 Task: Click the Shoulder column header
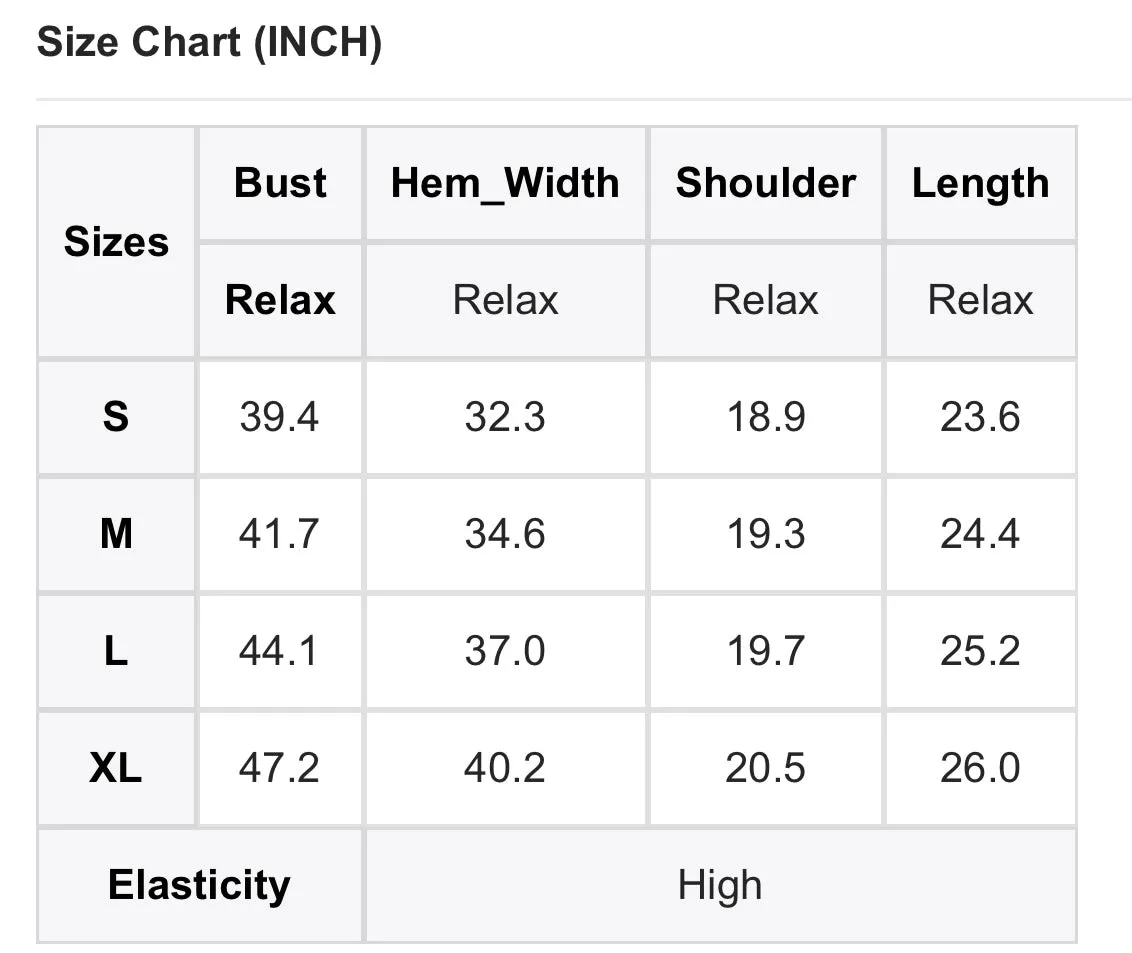click(765, 184)
